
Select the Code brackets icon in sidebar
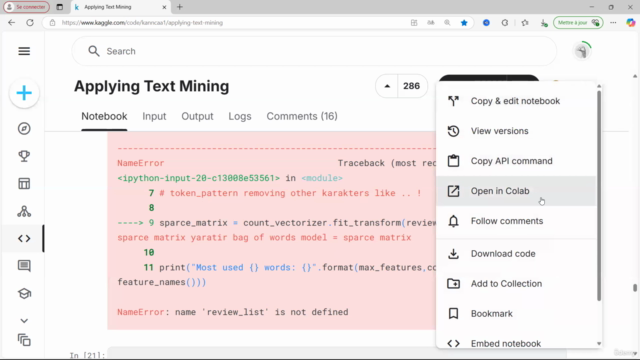click(x=24, y=238)
